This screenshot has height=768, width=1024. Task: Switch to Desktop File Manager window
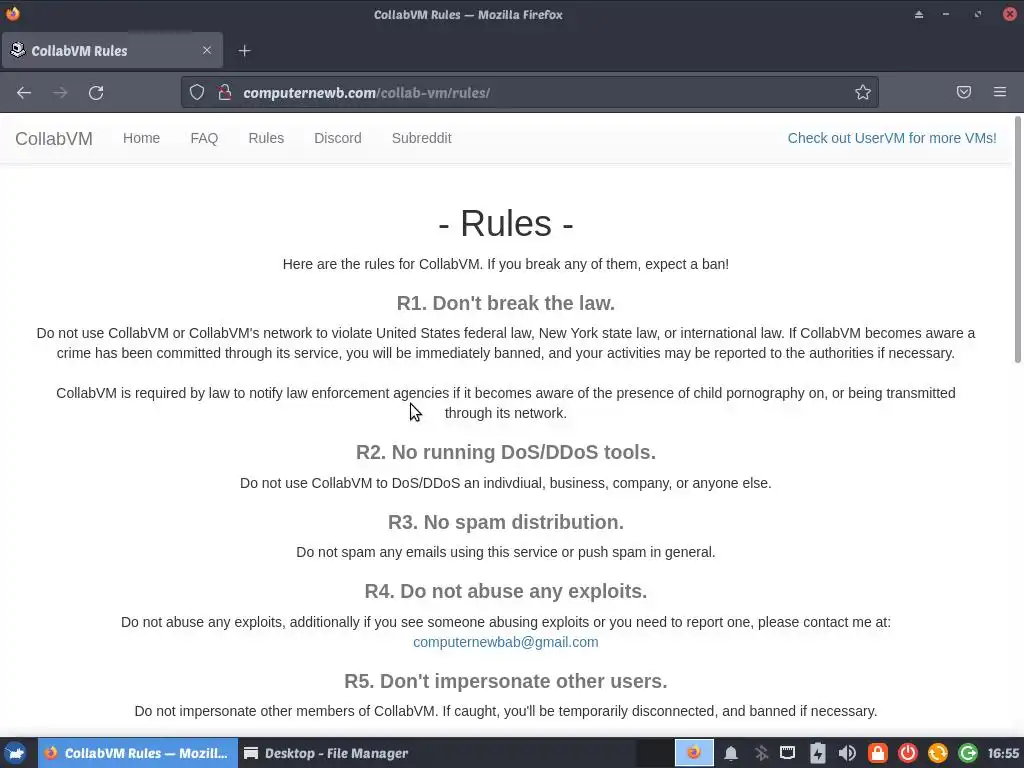click(x=326, y=753)
